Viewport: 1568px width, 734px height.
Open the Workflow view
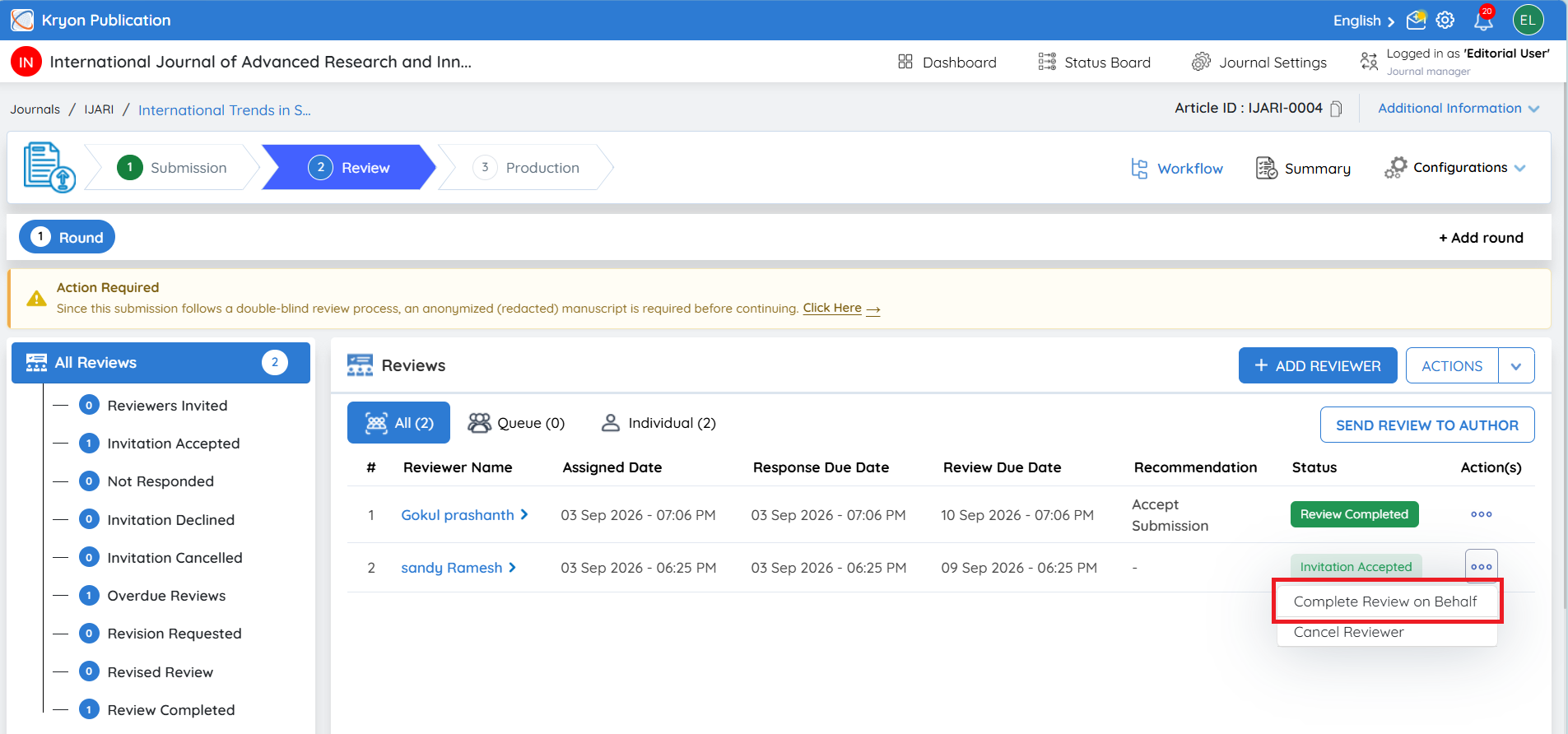tap(1177, 168)
